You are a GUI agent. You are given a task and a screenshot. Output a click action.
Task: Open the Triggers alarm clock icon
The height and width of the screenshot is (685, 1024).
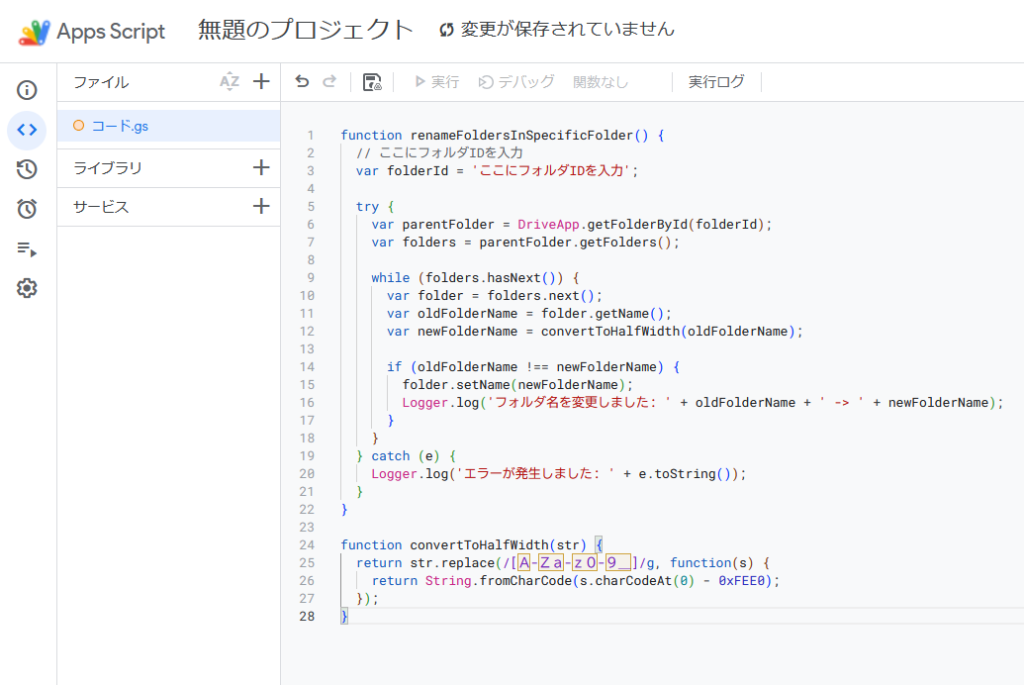(27, 209)
